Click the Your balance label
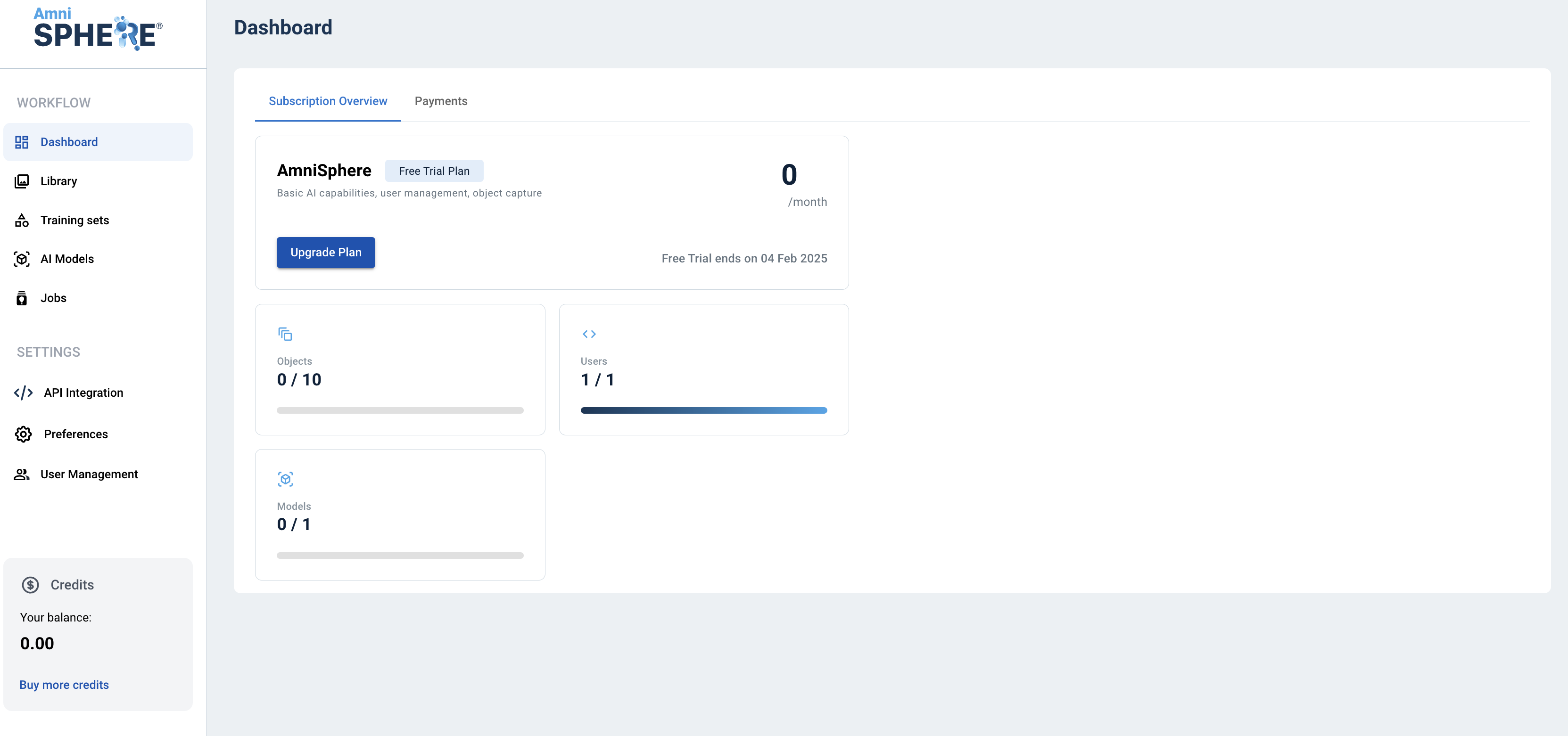 pos(56,617)
